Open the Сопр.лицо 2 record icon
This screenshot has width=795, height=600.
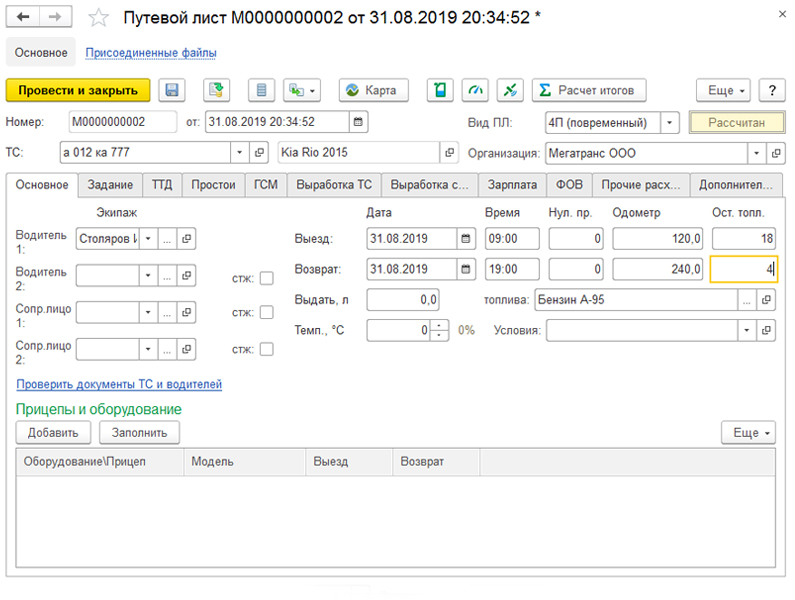pos(187,349)
